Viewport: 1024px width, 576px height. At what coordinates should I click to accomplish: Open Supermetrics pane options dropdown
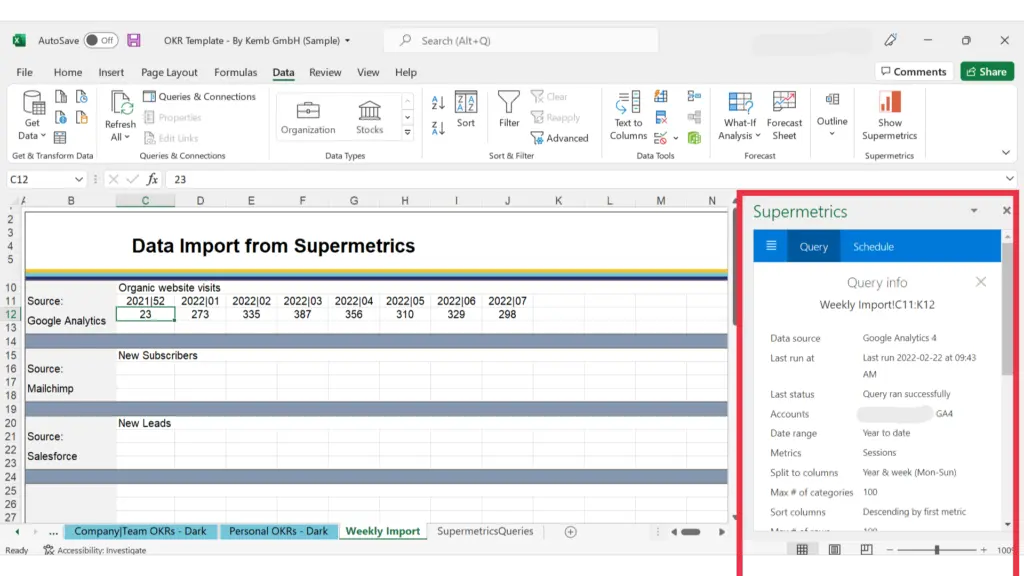pos(974,211)
